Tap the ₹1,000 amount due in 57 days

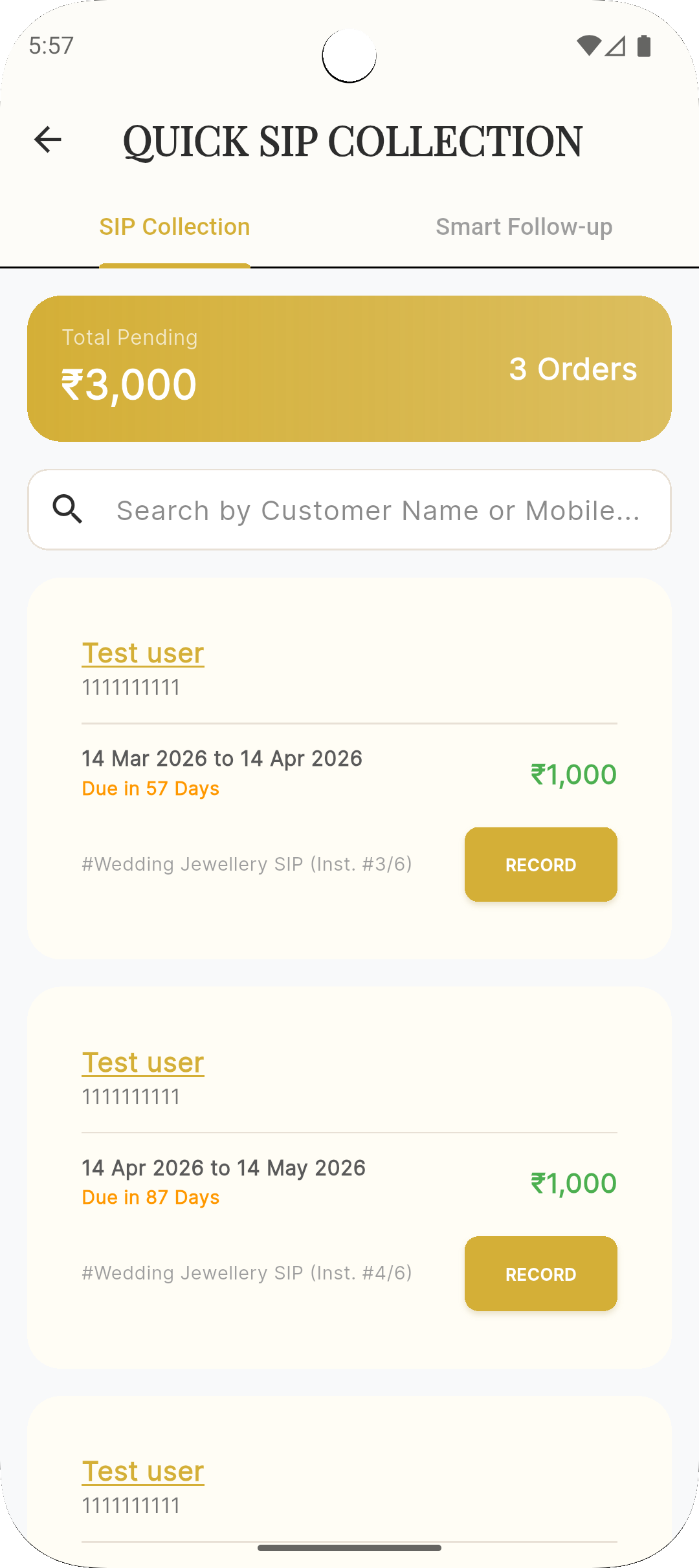[x=573, y=774]
